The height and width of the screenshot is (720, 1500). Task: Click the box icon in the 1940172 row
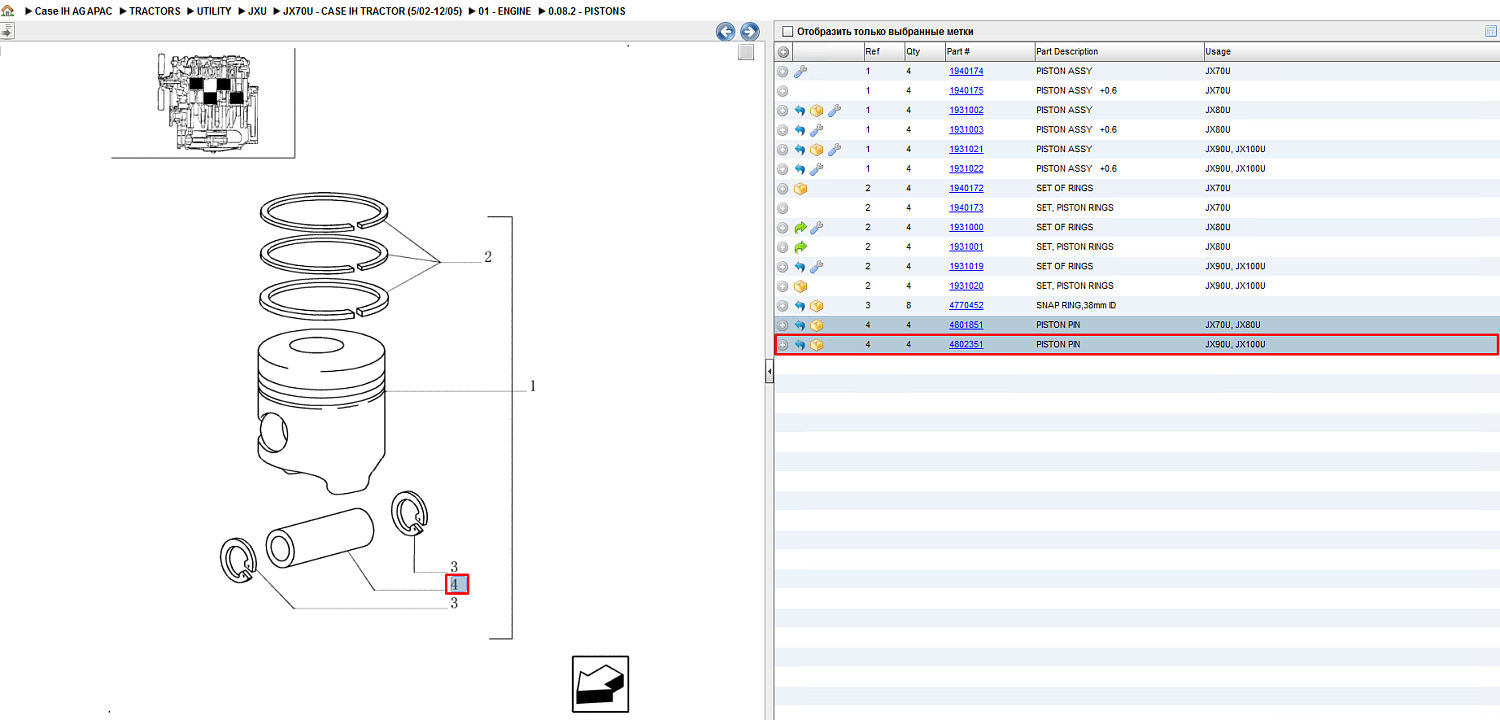point(800,189)
